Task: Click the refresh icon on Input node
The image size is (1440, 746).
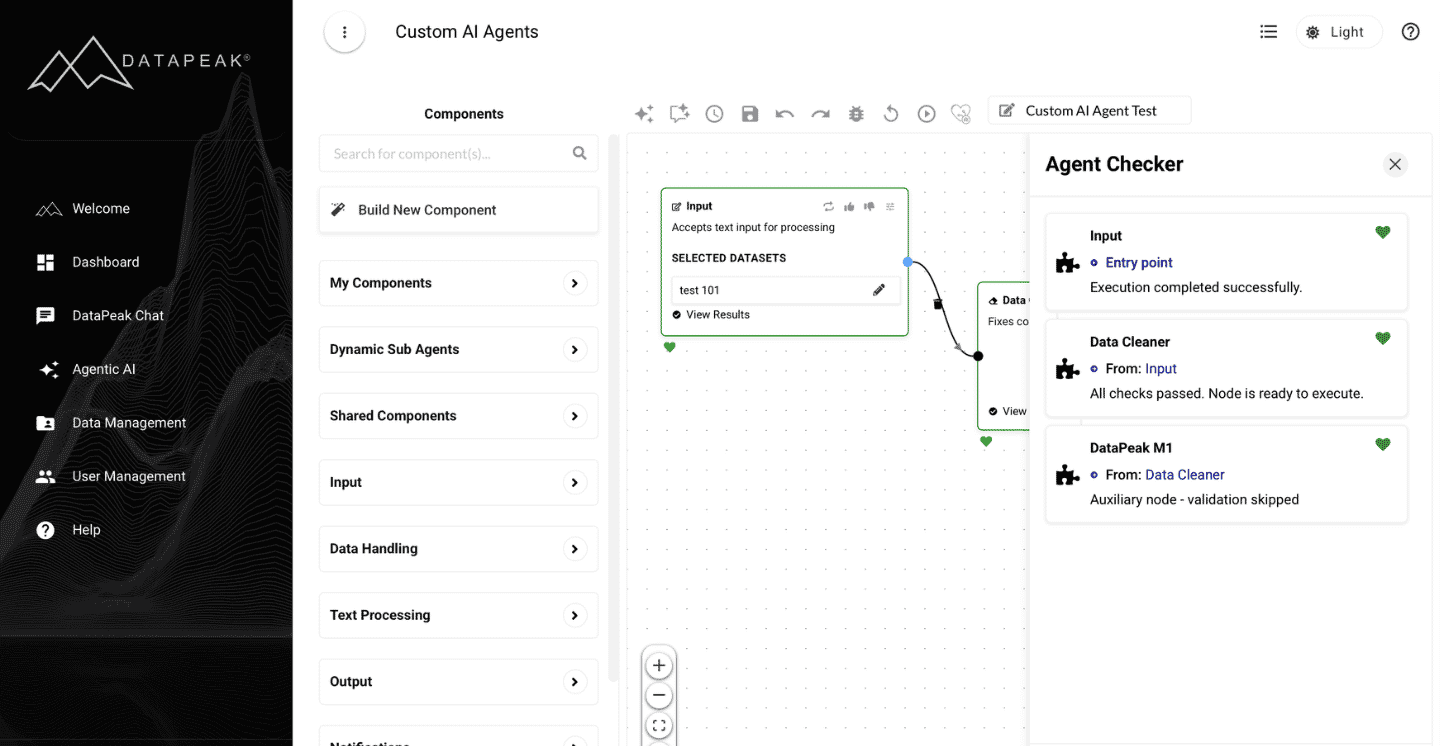Action: [829, 207]
